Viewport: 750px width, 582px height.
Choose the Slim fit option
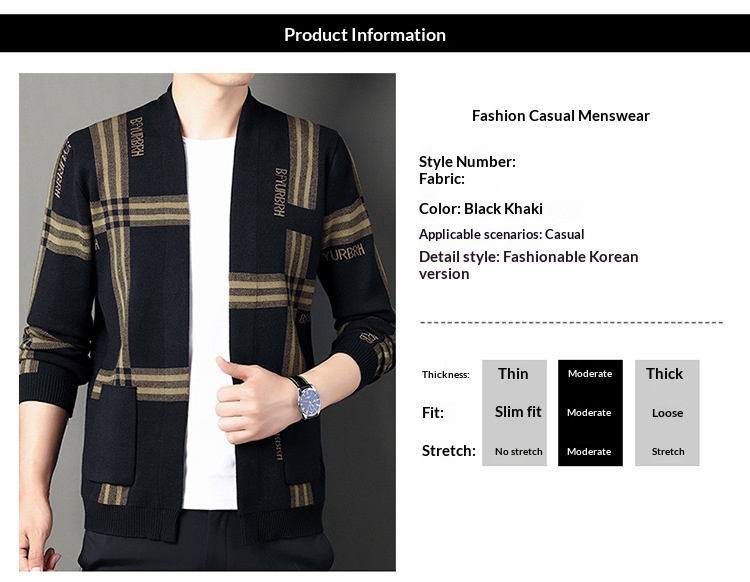point(518,412)
